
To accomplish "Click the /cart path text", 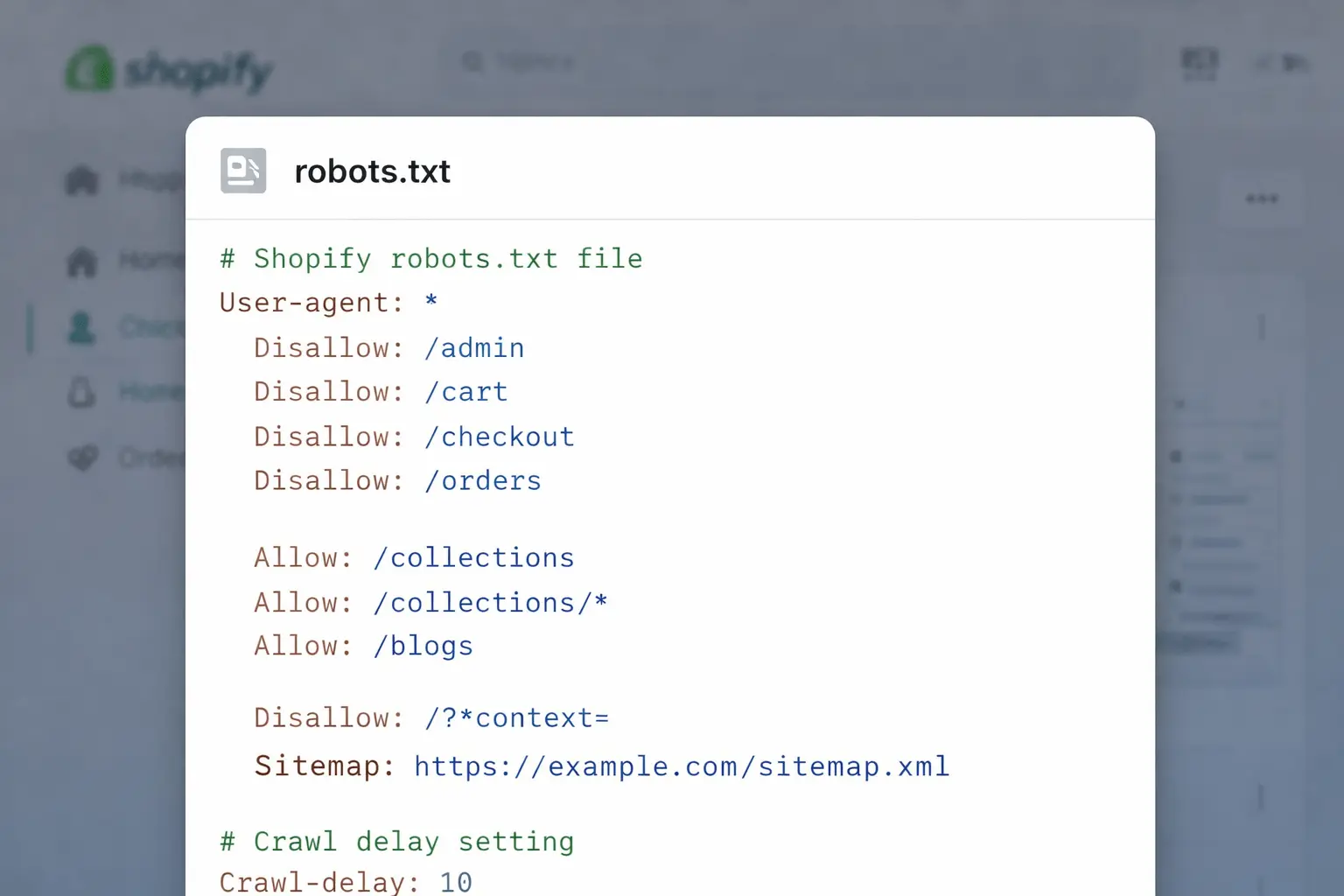I will pyautogui.click(x=466, y=391).
